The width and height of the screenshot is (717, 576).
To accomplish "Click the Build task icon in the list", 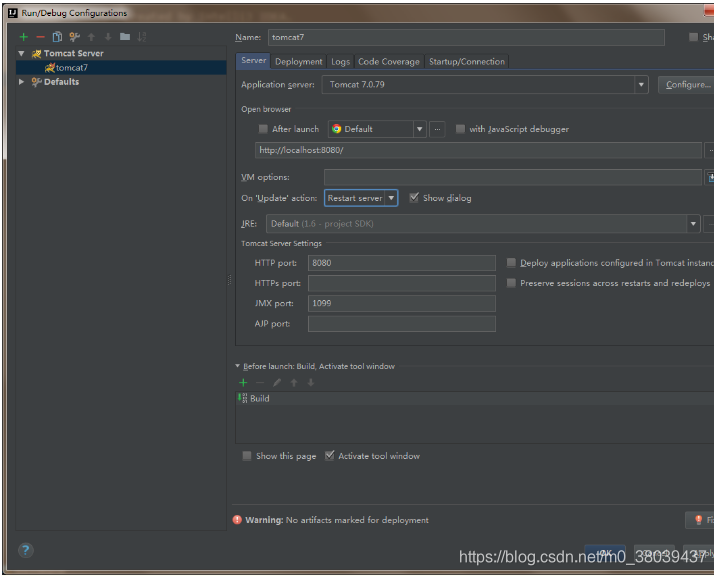I will 242,398.
